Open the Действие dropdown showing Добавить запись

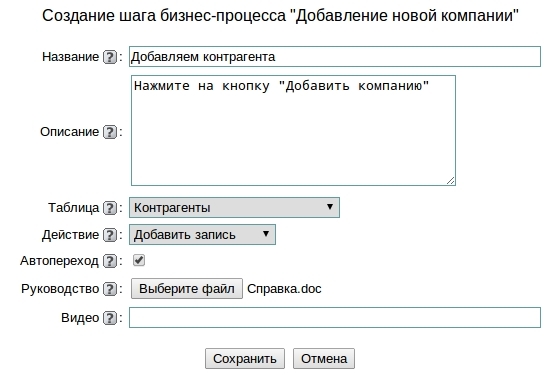(202, 235)
